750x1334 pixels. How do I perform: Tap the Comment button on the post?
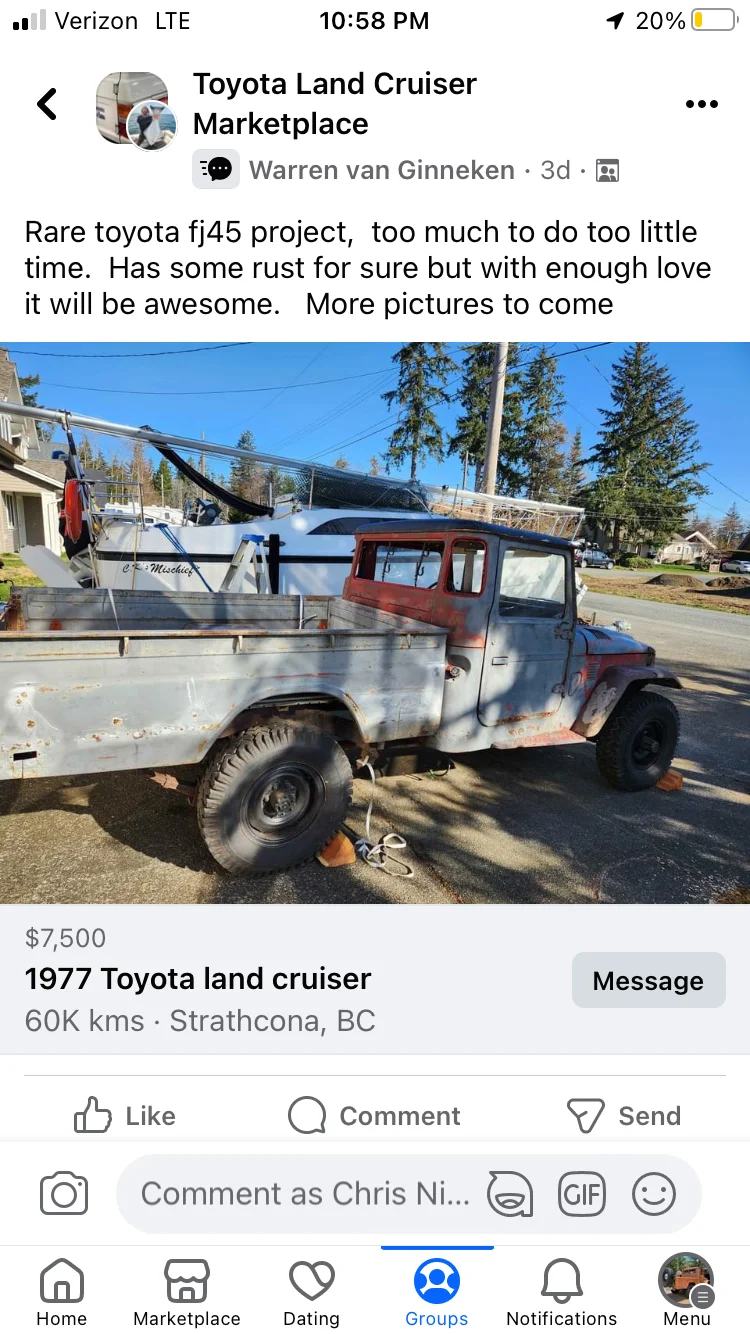click(374, 1115)
